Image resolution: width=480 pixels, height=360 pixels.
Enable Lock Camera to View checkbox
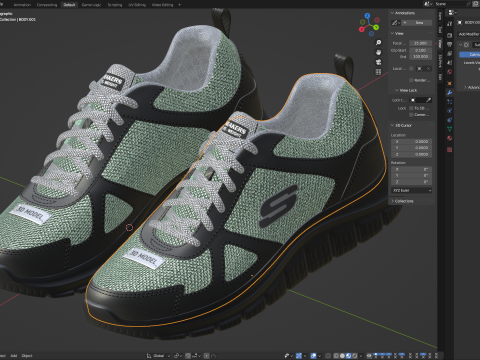411,115
